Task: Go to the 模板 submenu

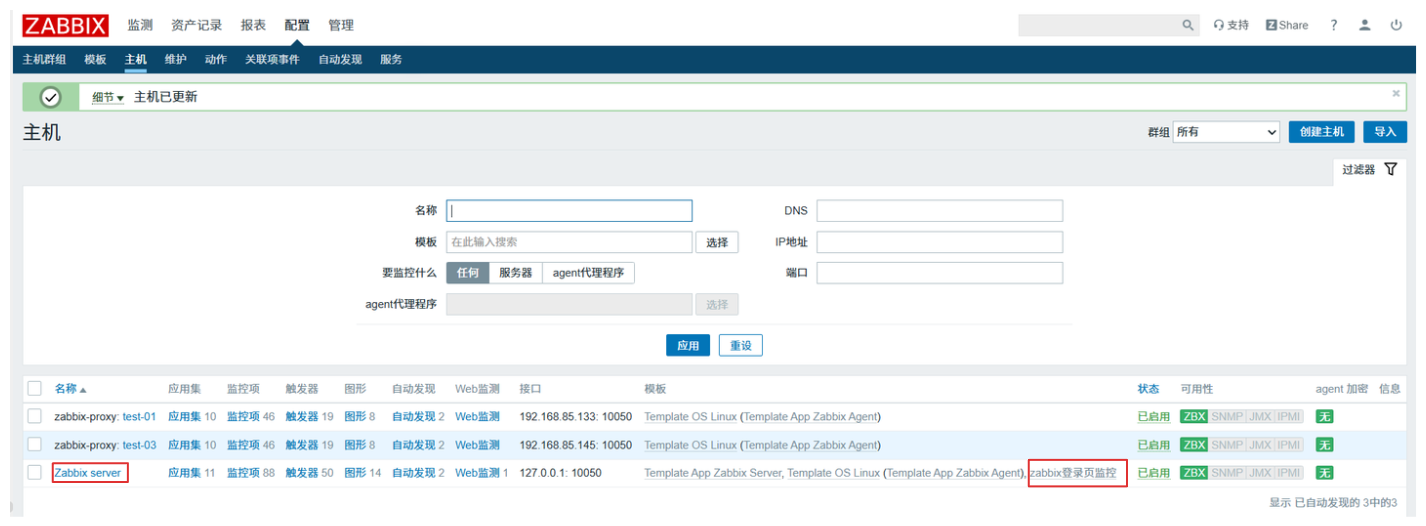Action: coord(95,60)
